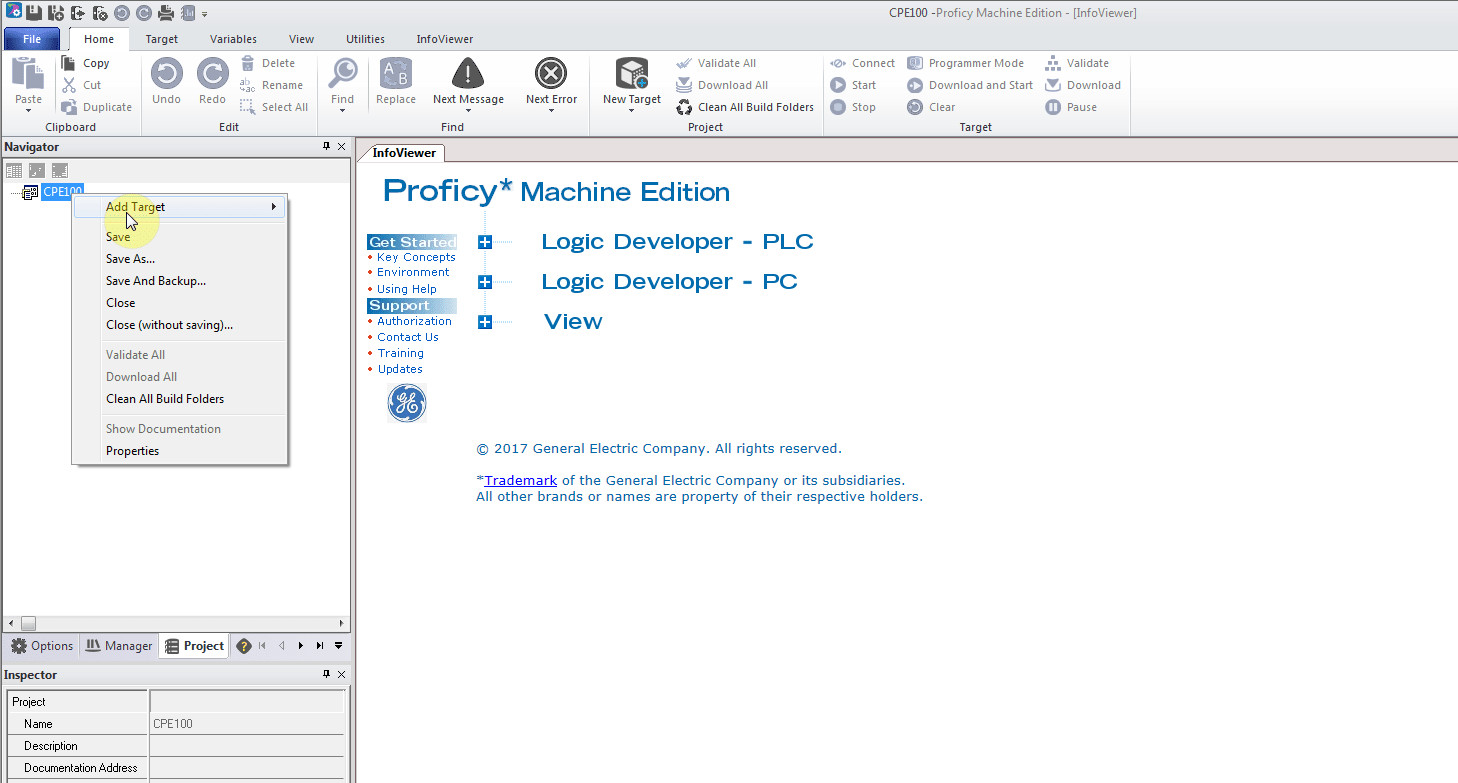Click the large Redo icon
1458x783 pixels.
pyautogui.click(x=212, y=74)
